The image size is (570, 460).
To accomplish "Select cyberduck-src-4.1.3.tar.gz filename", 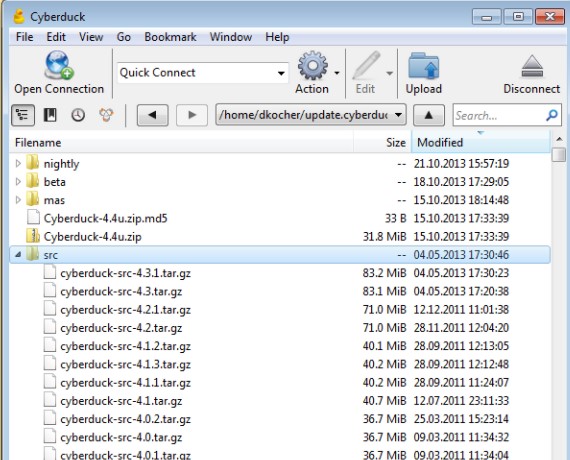I will 125,364.
